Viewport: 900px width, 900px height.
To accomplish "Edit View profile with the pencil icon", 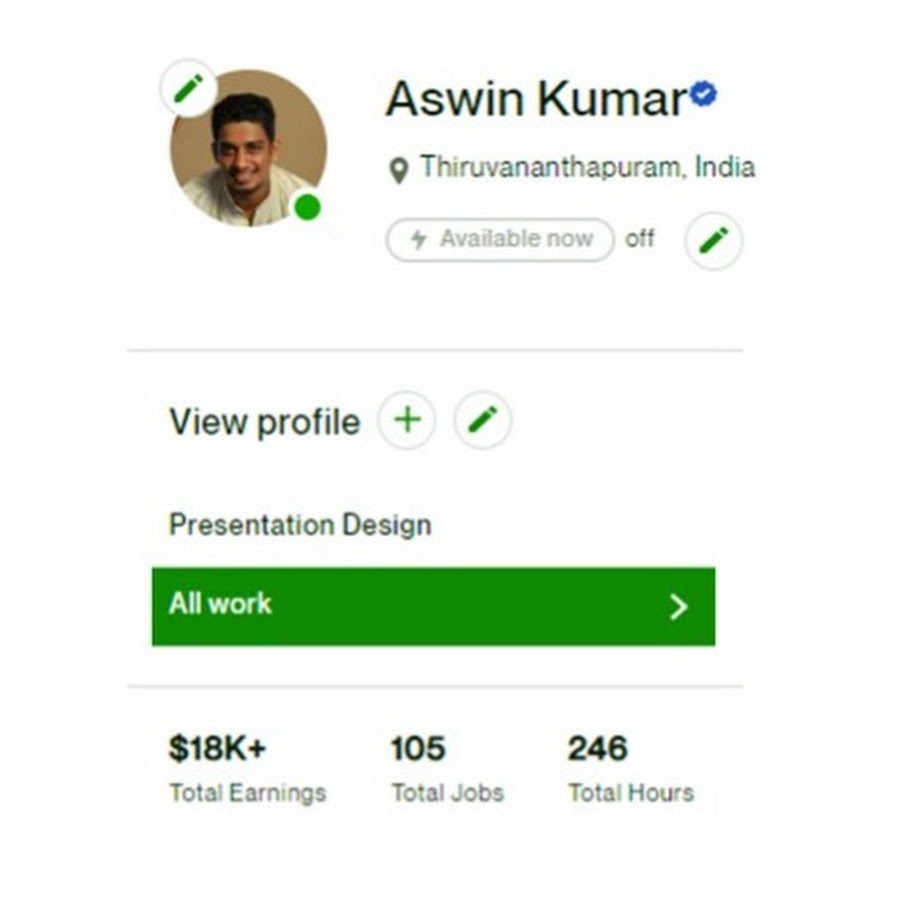I will [483, 420].
